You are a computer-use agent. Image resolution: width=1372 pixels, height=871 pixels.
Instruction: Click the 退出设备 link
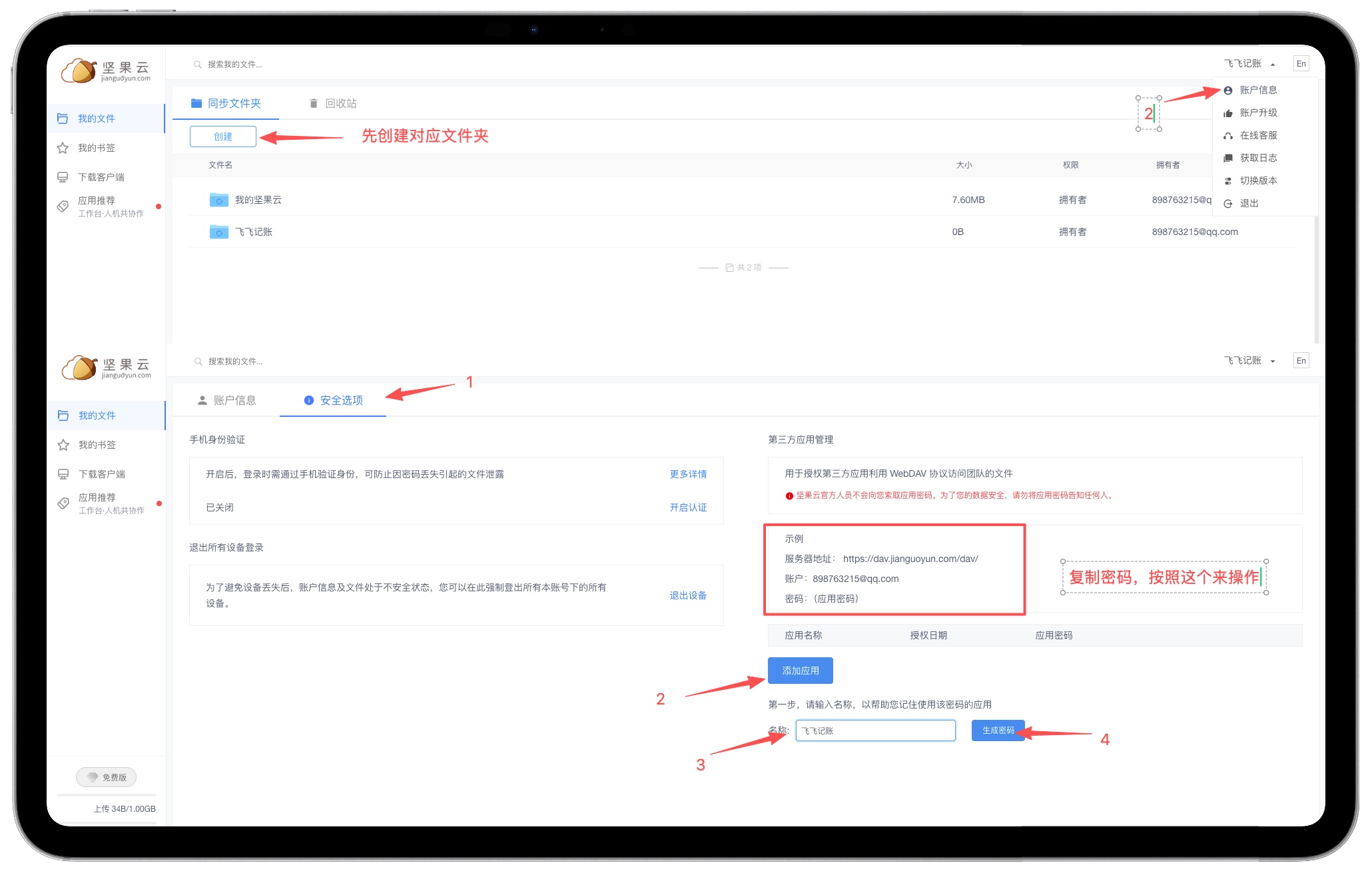688,595
